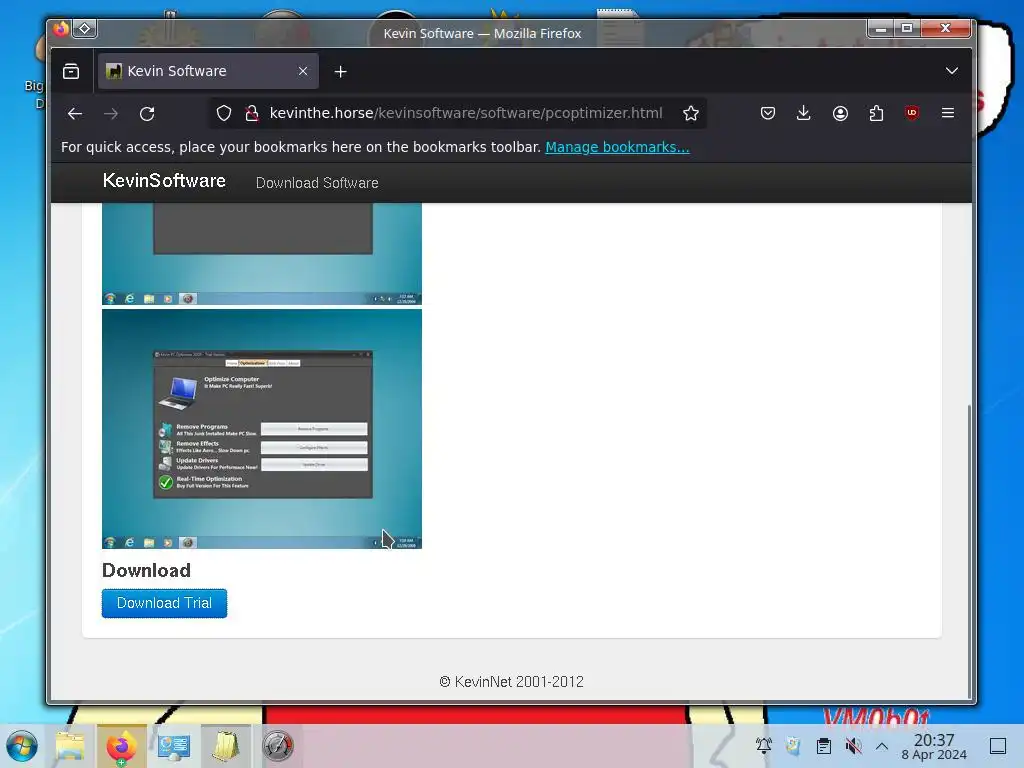The image size is (1024, 768).
Task: Open the Download Software nav item
Action: pos(317,183)
